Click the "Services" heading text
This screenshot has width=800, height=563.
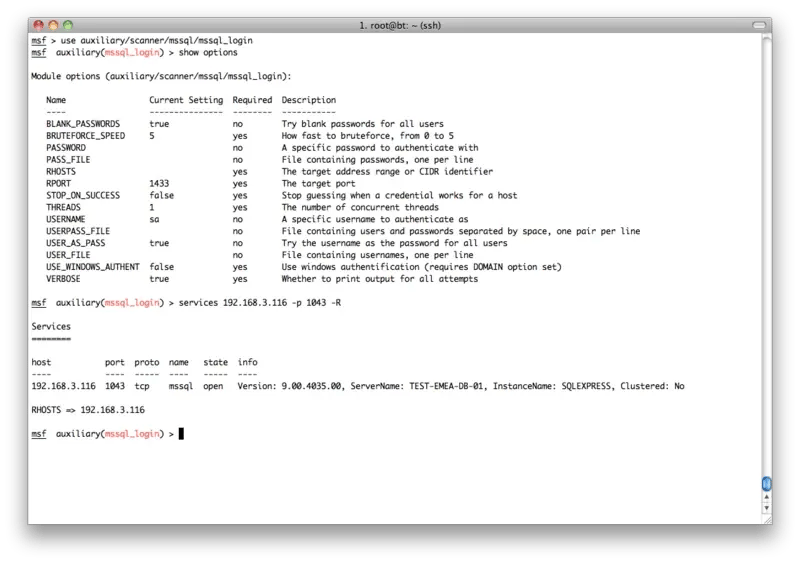51,326
